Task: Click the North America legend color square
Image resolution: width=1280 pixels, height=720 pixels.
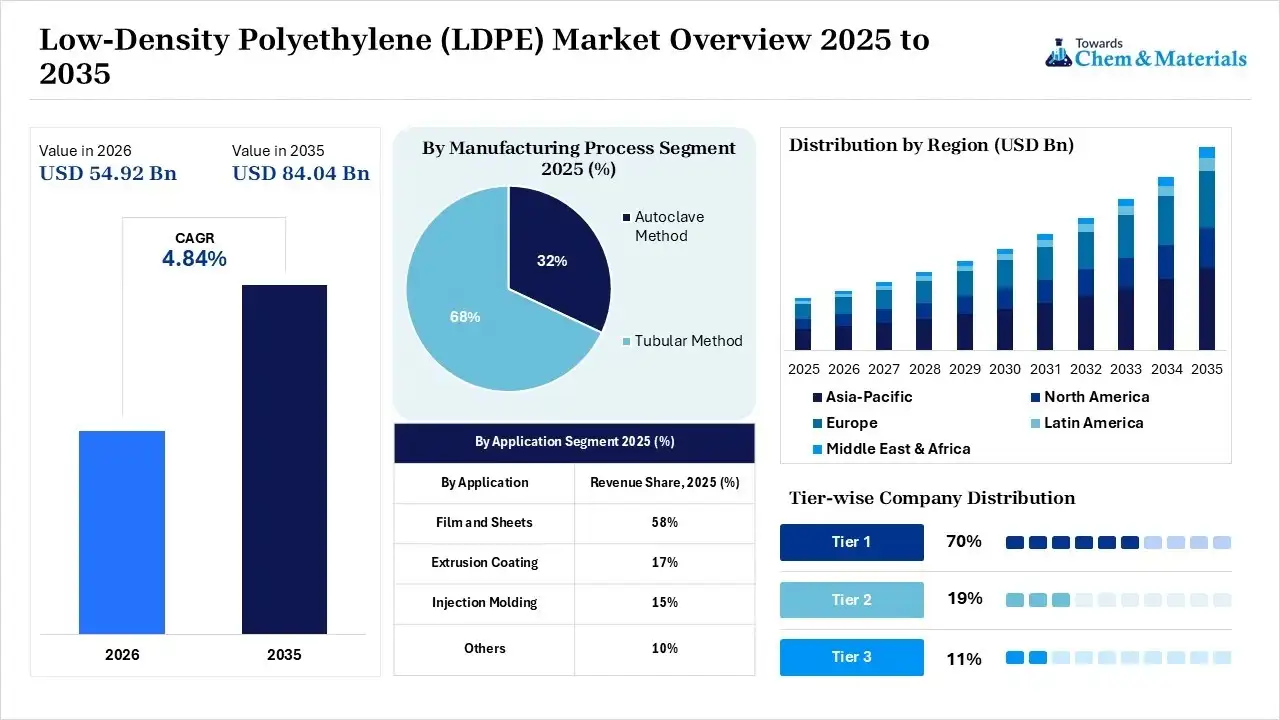Action: click(1035, 397)
